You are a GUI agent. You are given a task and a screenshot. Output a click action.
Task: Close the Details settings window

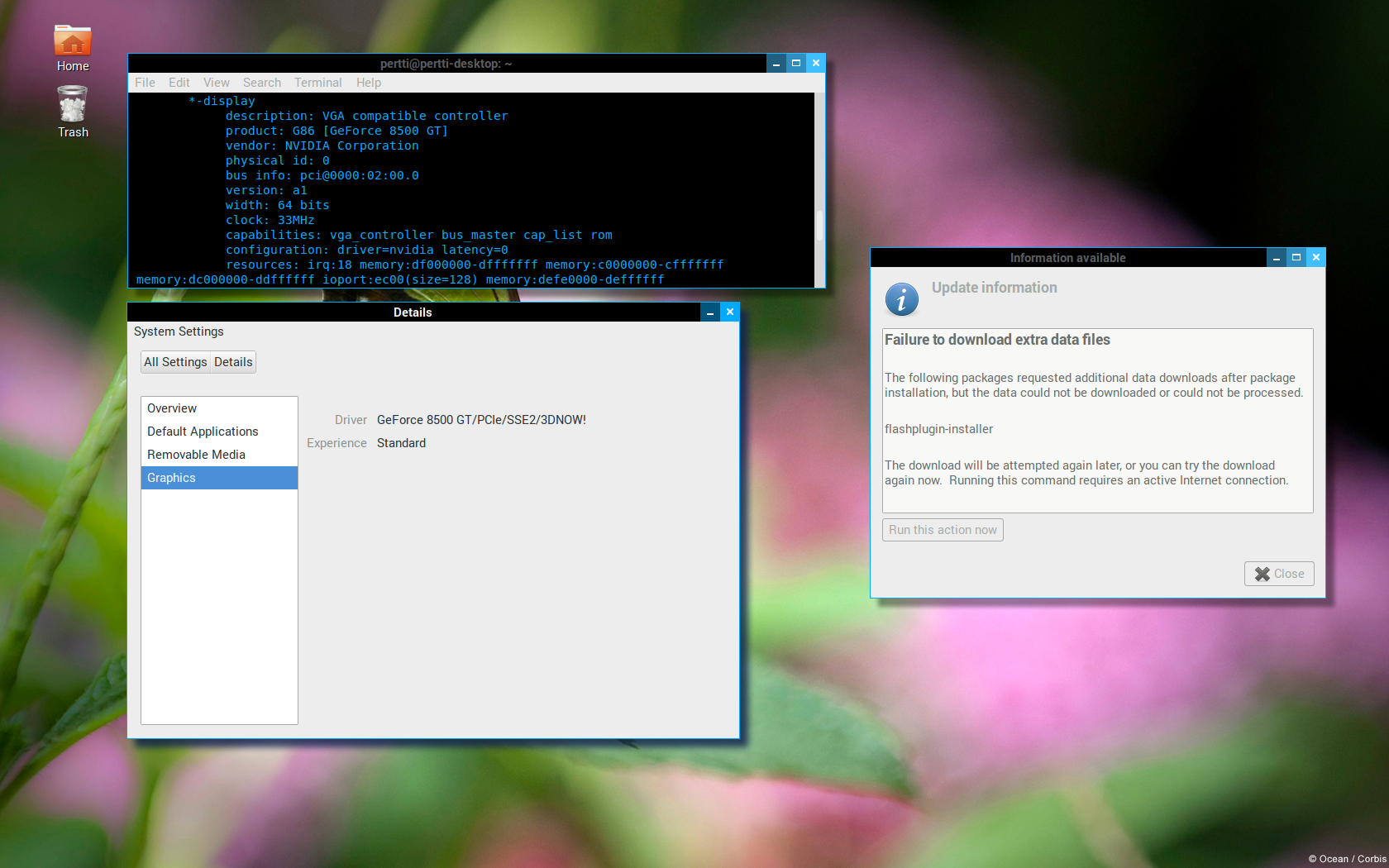click(x=729, y=312)
